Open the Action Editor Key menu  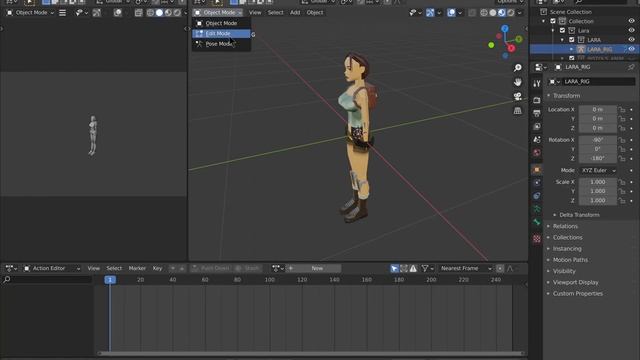157,268
